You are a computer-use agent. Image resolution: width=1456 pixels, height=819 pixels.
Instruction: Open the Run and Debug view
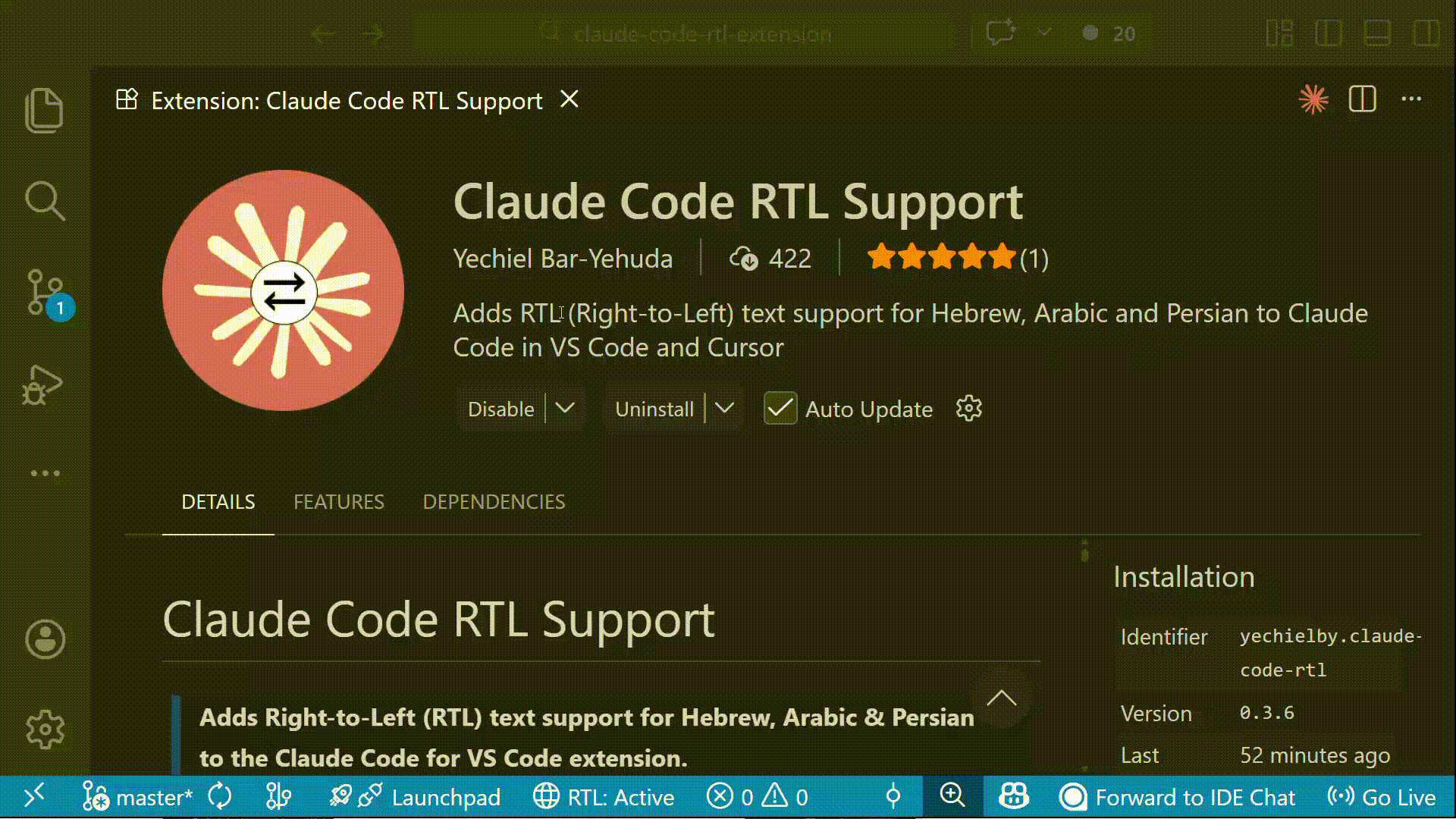click(43, 384)
